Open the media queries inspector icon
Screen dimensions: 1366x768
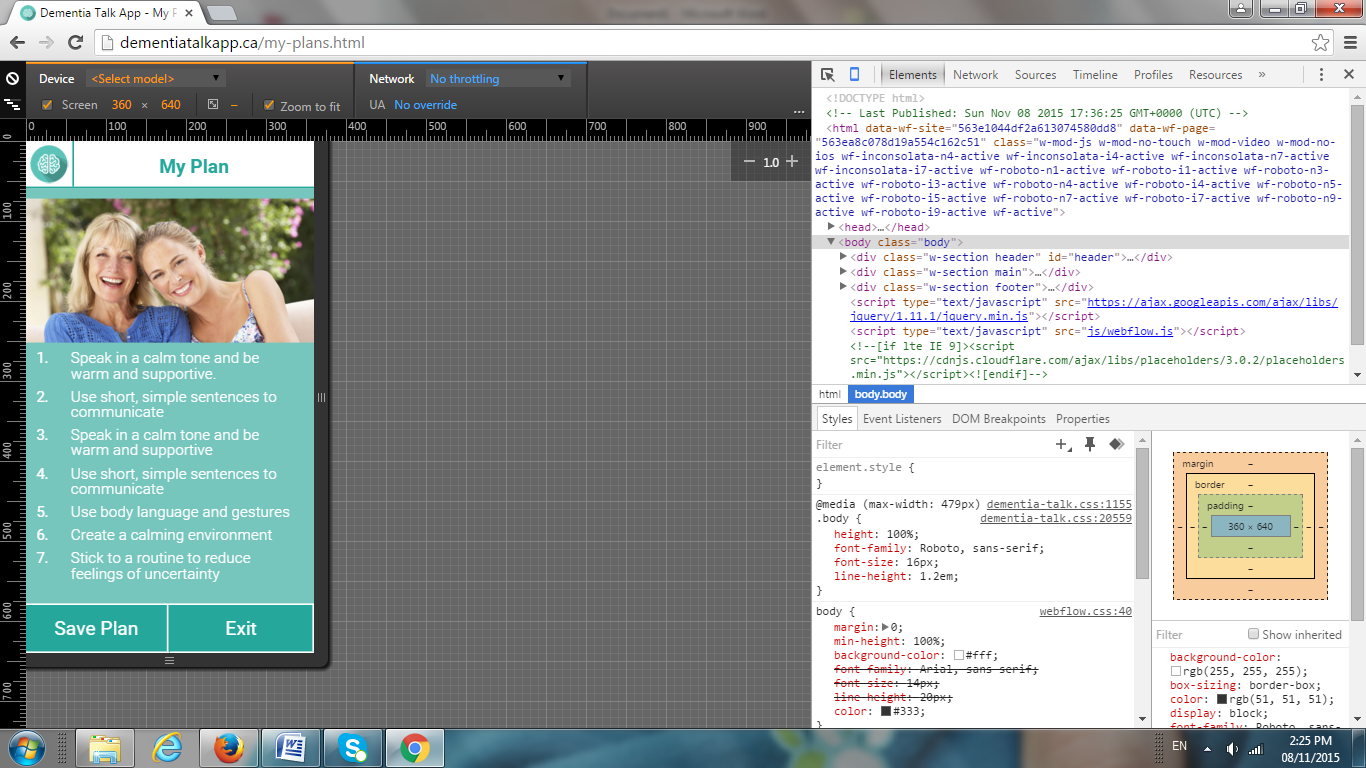12,104
